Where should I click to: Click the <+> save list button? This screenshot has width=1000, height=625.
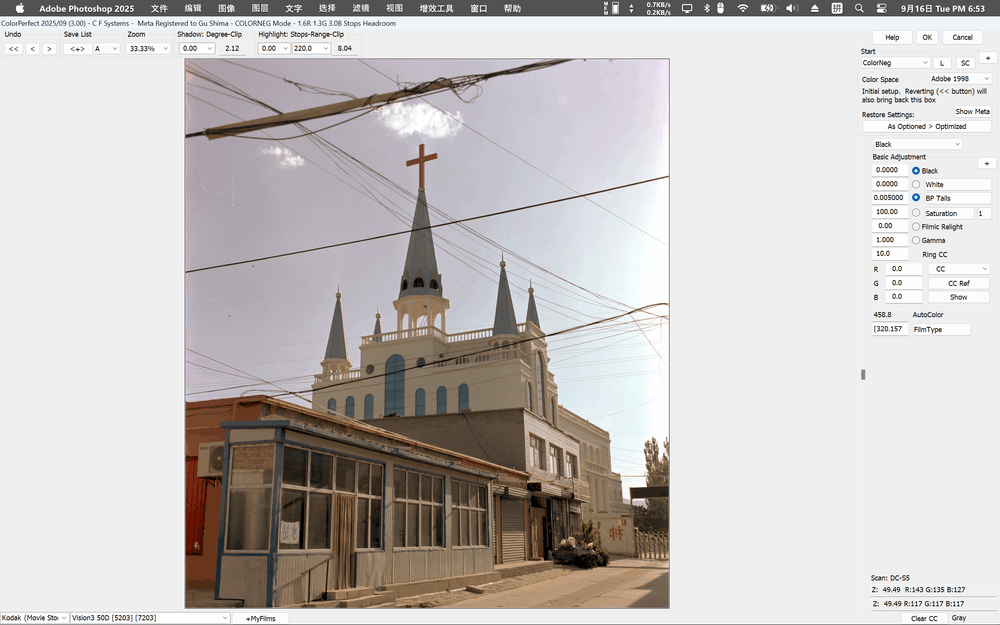coord(76,48)
